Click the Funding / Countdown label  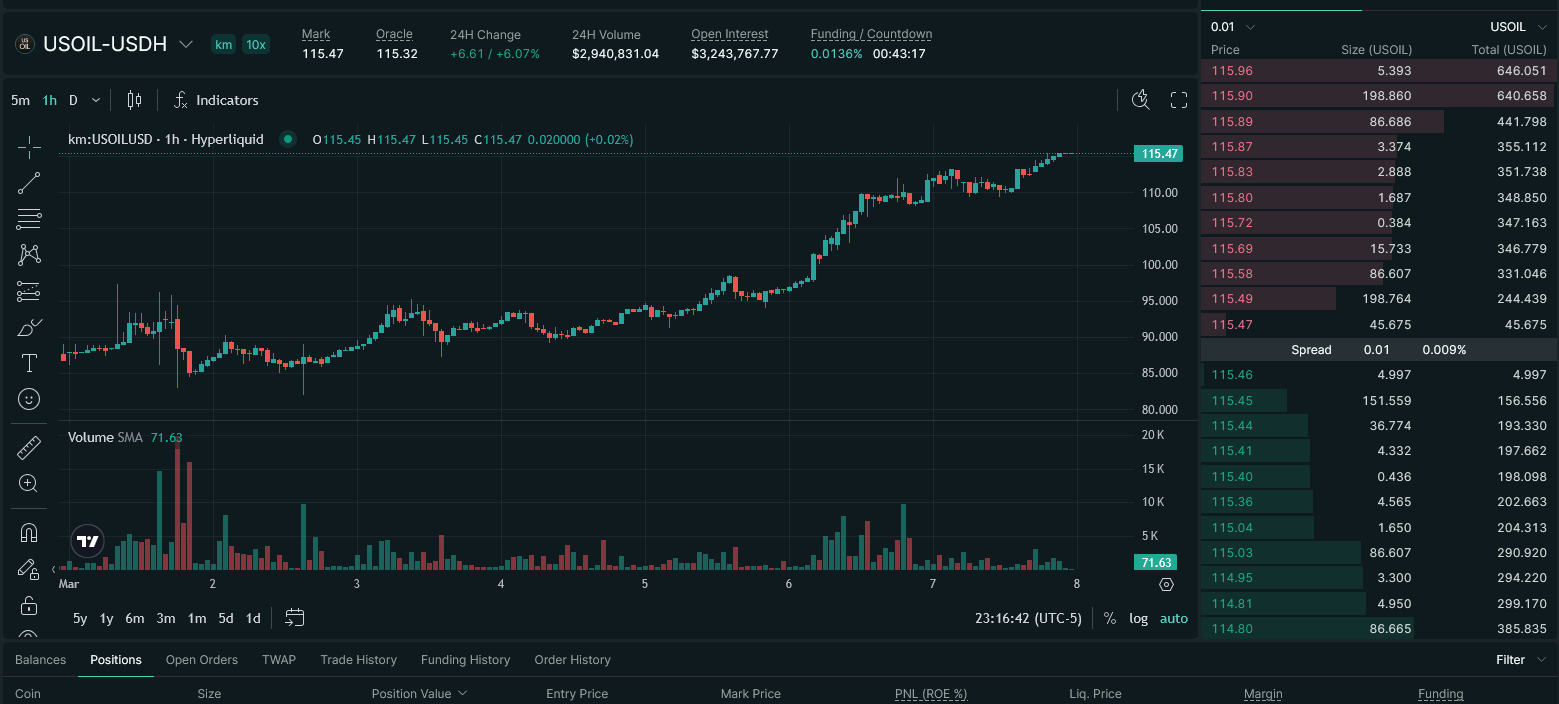(x=871, y=34)
